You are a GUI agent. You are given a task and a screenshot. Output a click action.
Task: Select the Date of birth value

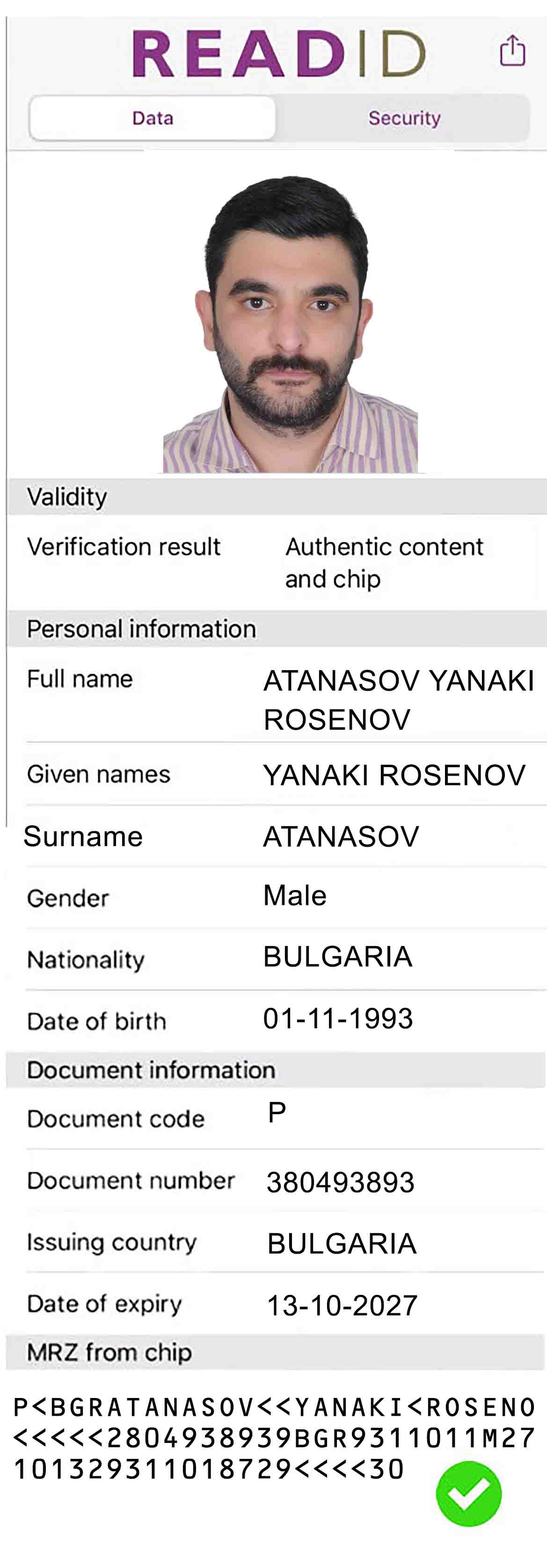[x=338, y=1018]
